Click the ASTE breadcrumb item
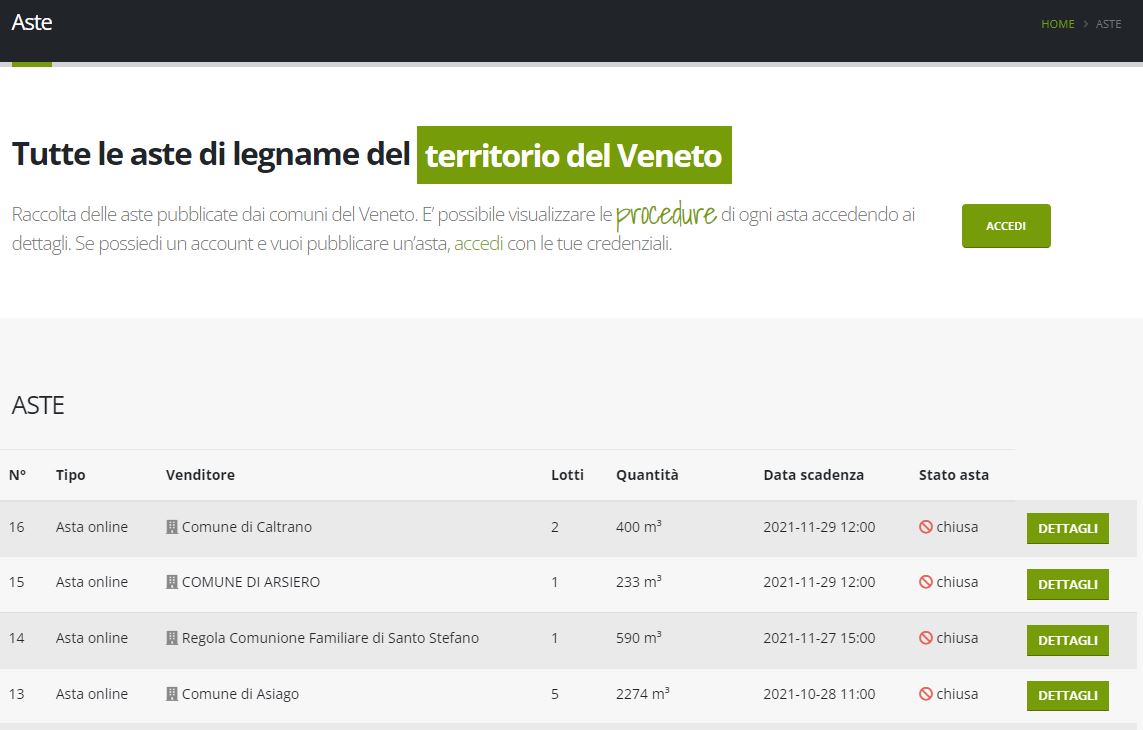This screenshot has height=730, width=1143. (1108, 24)
